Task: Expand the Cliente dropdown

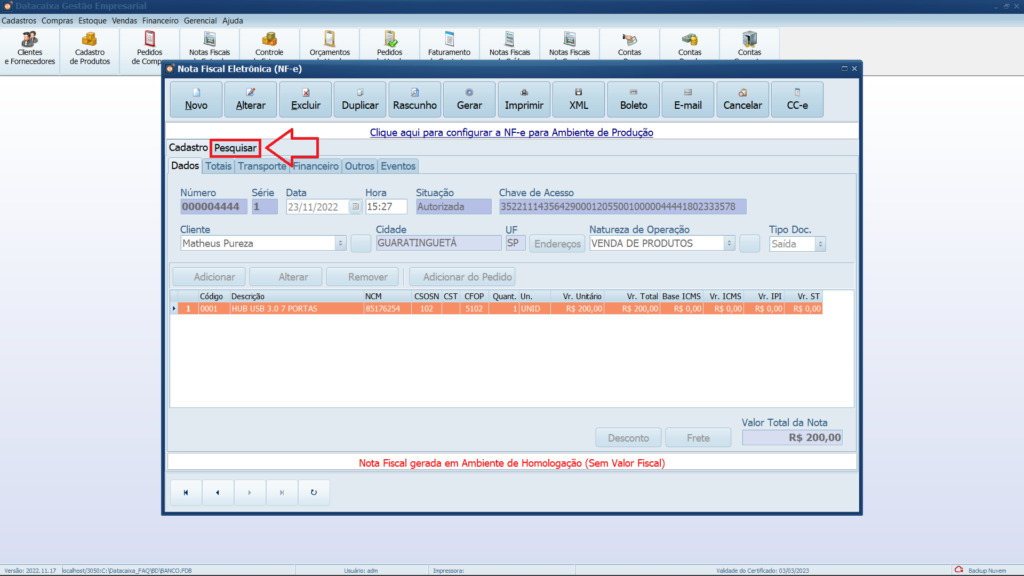Action: tap(340, 243)
